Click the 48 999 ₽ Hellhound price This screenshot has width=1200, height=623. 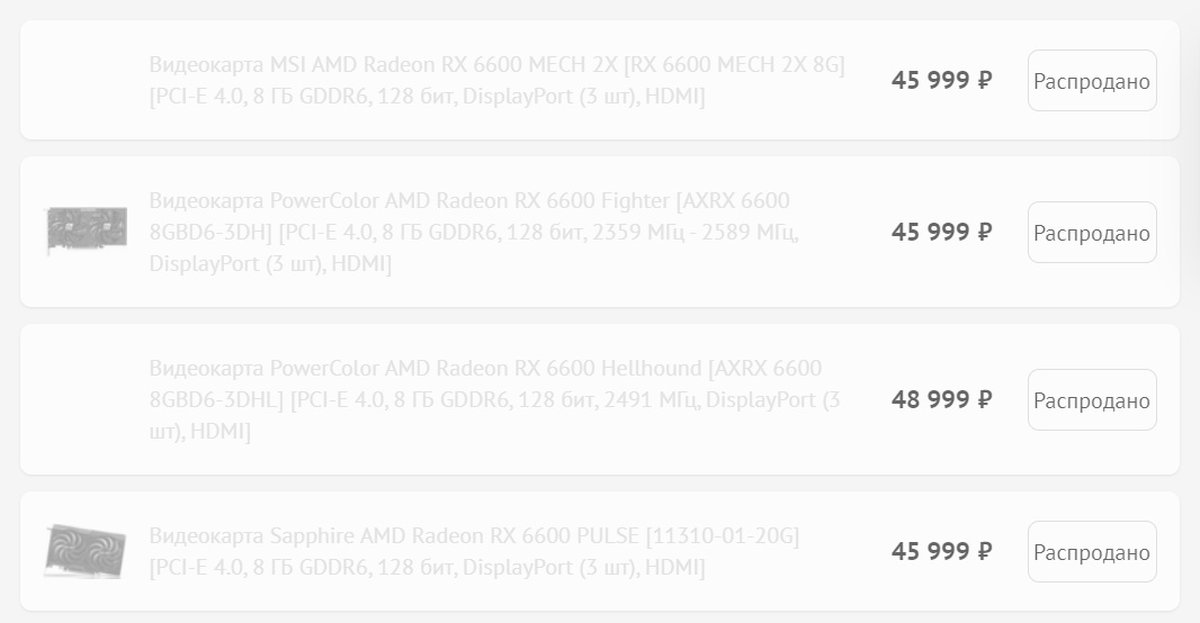[x=941, y=400]
